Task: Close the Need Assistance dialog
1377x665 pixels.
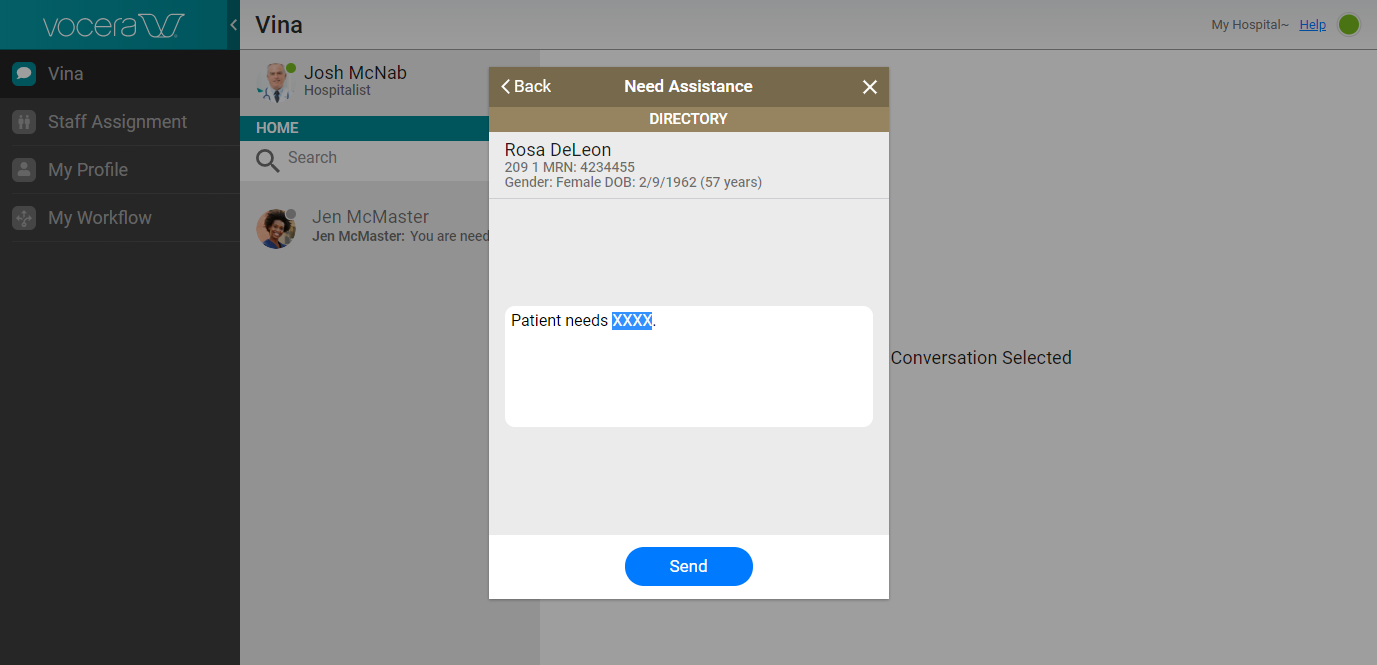Action: (869, 87)
